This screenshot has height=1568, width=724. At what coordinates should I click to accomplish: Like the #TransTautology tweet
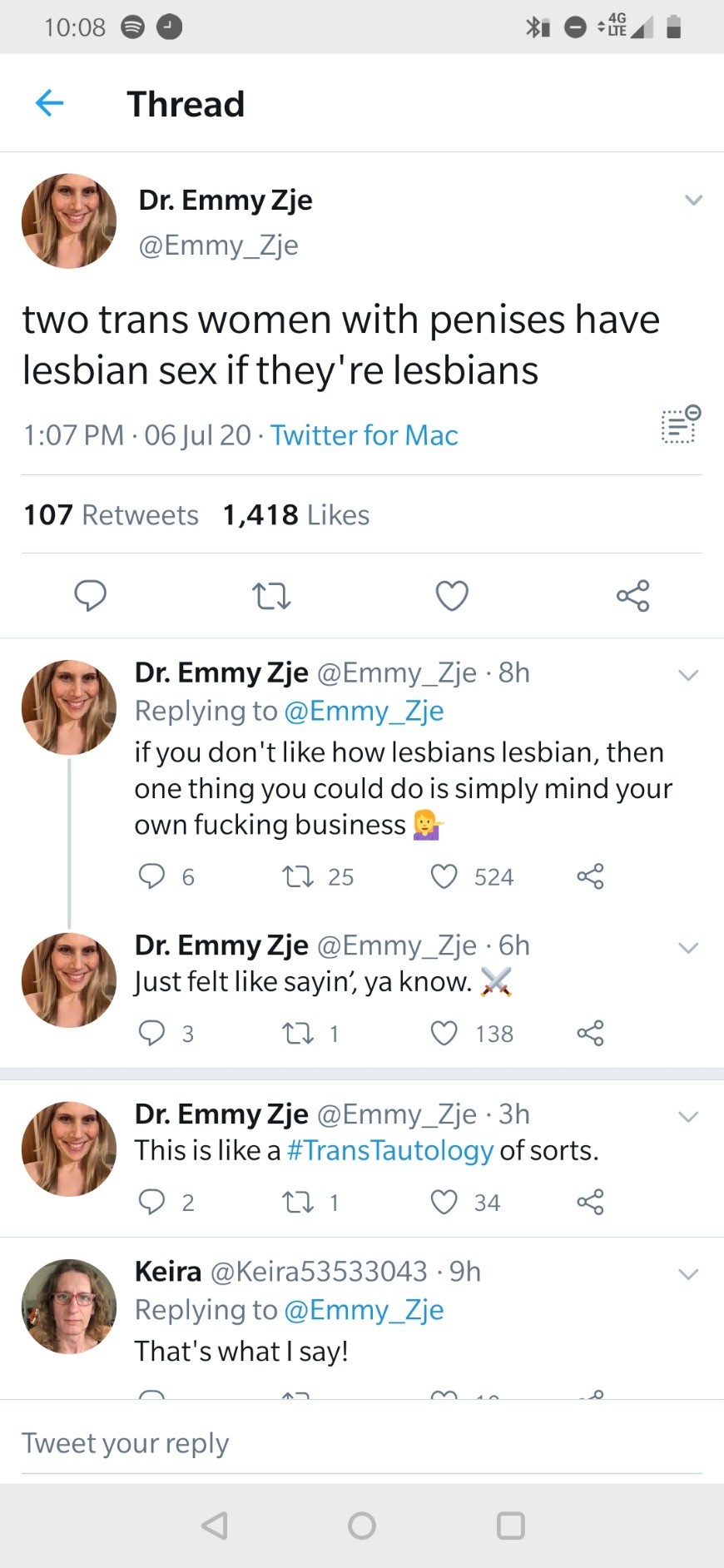pos(444,1202)
